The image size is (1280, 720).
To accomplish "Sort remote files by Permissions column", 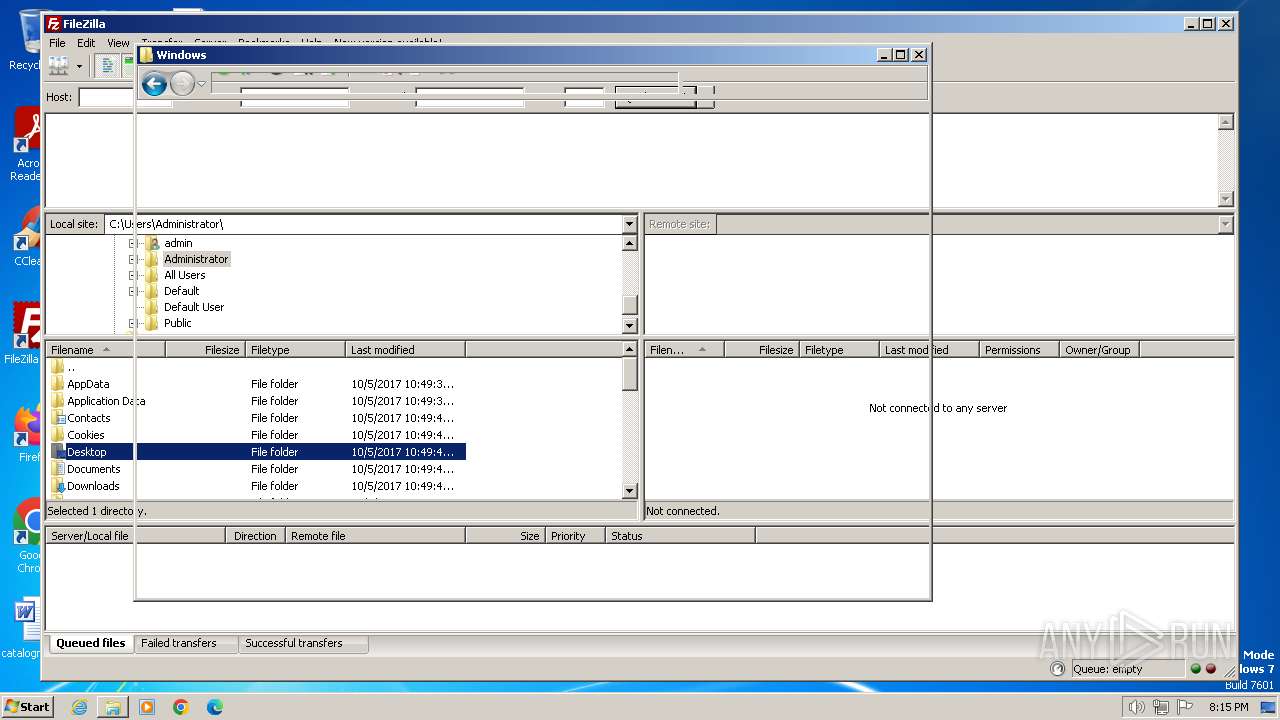I will [x=1019, y=350].
